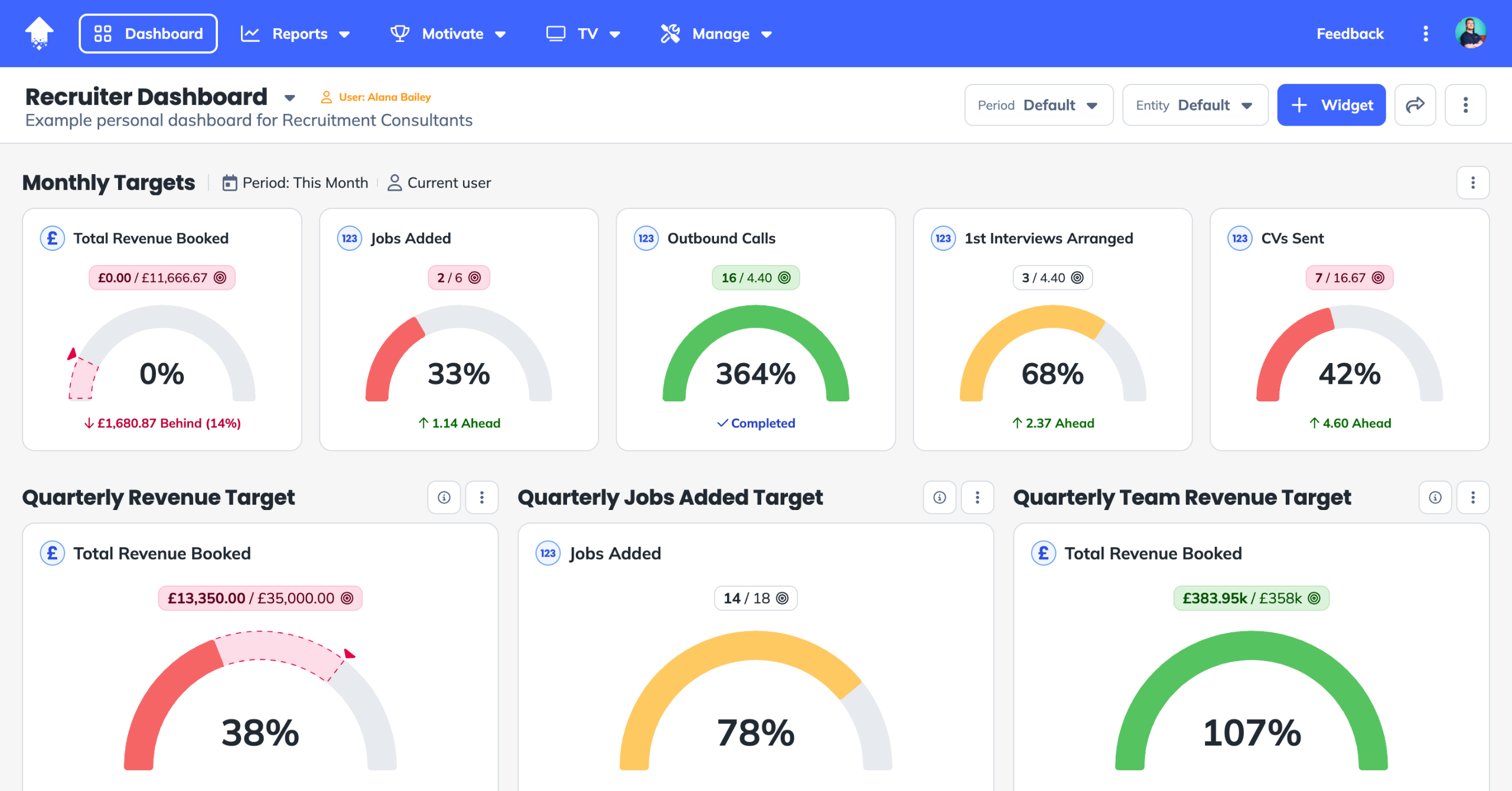The image size is (1512, 791).
Task: Open the info icon for Quarterly Jobs Added Target
Action: click(940, 498)
